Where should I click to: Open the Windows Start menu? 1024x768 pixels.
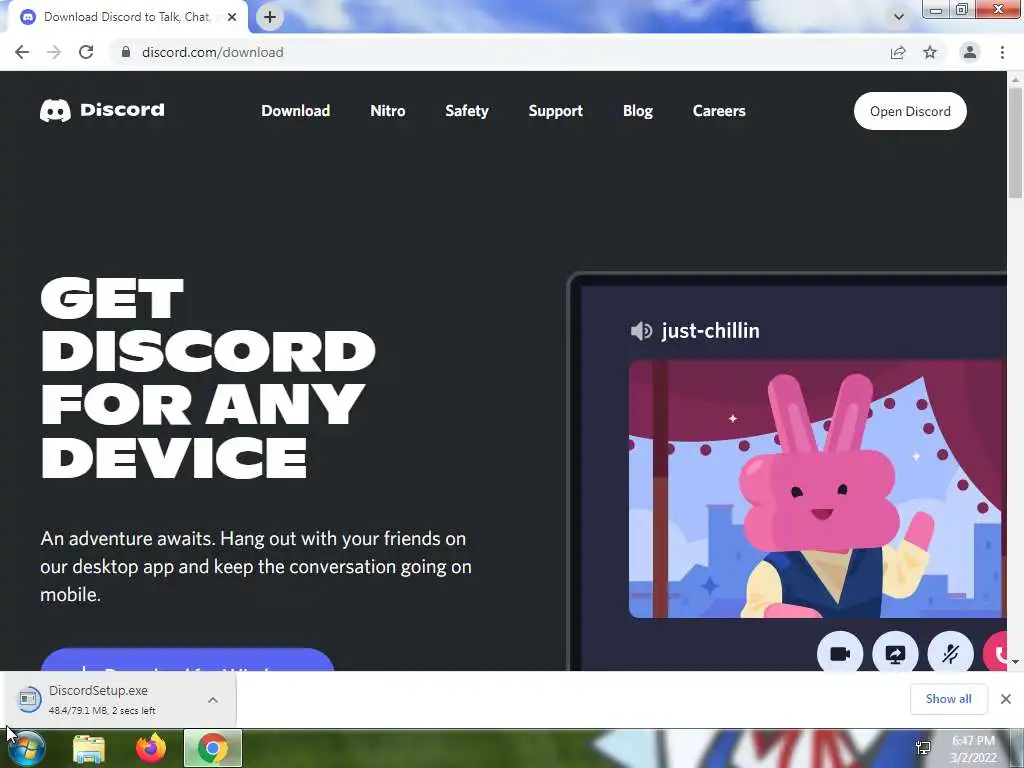[x=26, y=748]
